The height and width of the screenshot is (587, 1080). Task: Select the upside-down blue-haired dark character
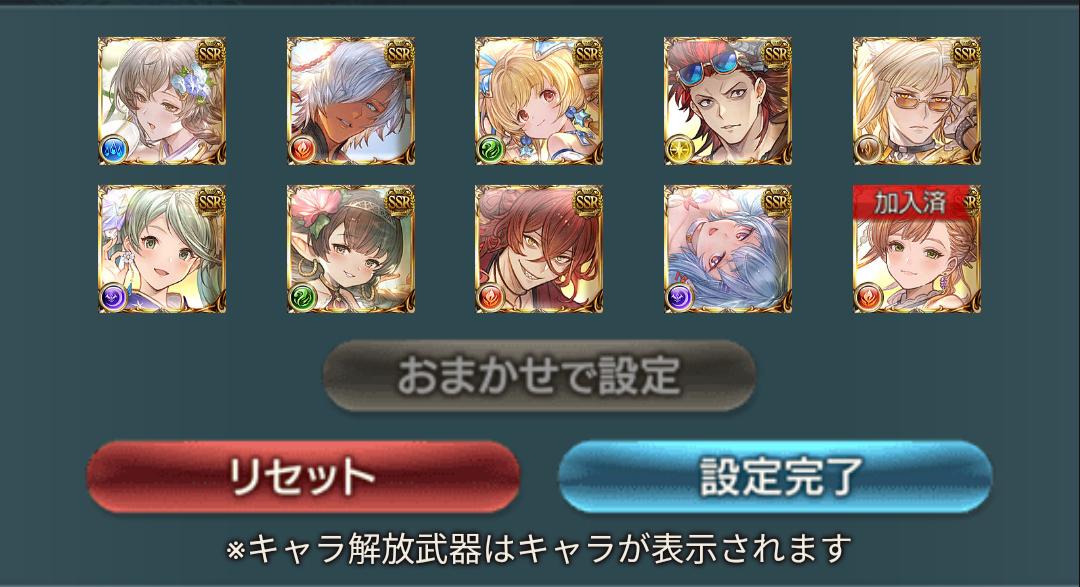click(x=727, y=249)
